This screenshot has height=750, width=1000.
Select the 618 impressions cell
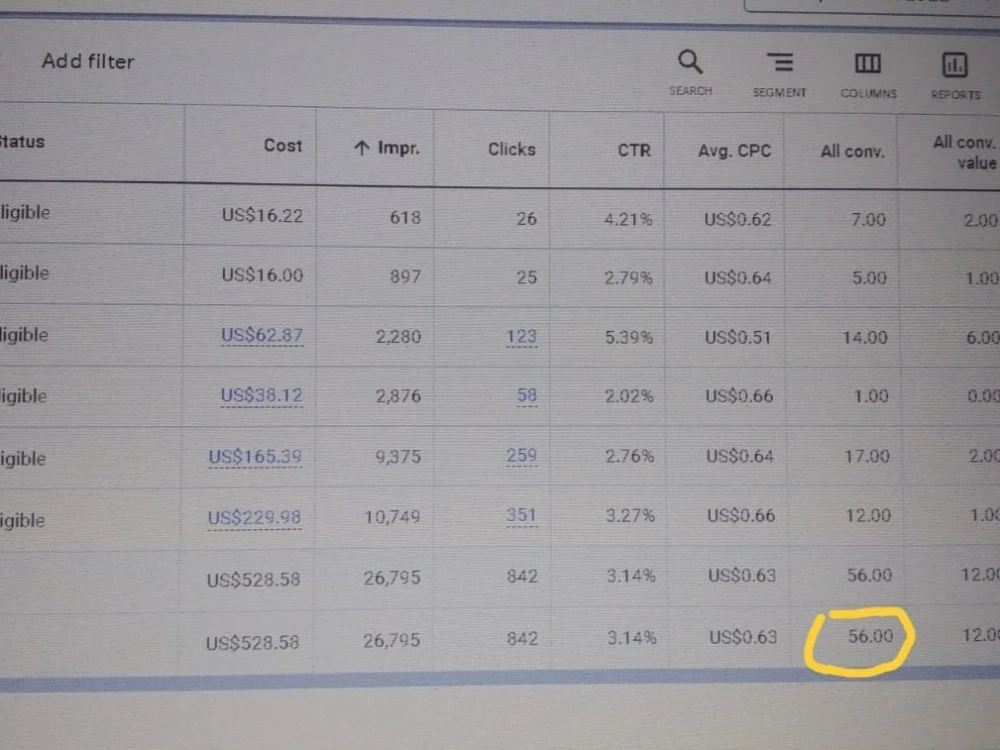tap(405, 217)
